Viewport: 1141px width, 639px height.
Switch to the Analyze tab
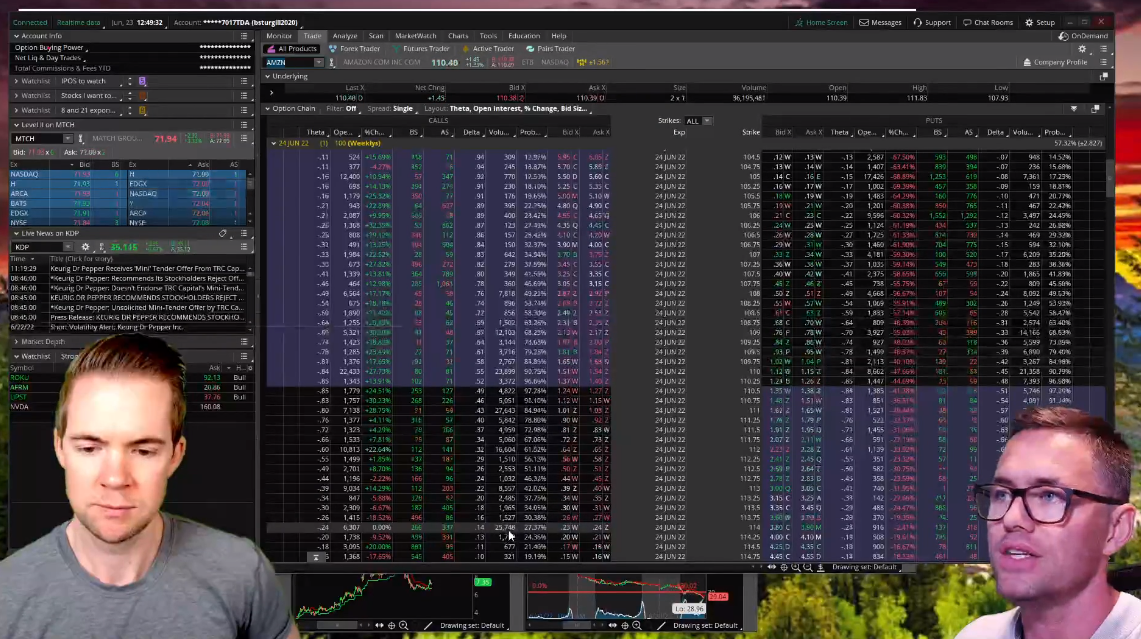345,36
